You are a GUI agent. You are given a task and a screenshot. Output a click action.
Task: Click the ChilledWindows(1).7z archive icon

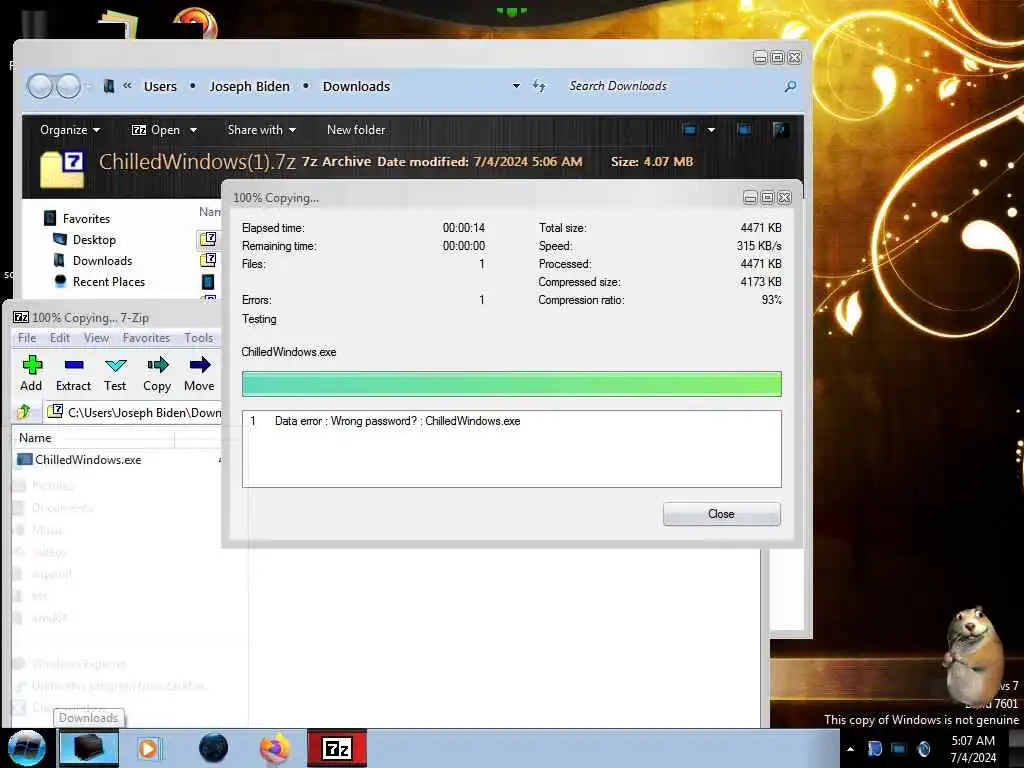coord(62,169)
